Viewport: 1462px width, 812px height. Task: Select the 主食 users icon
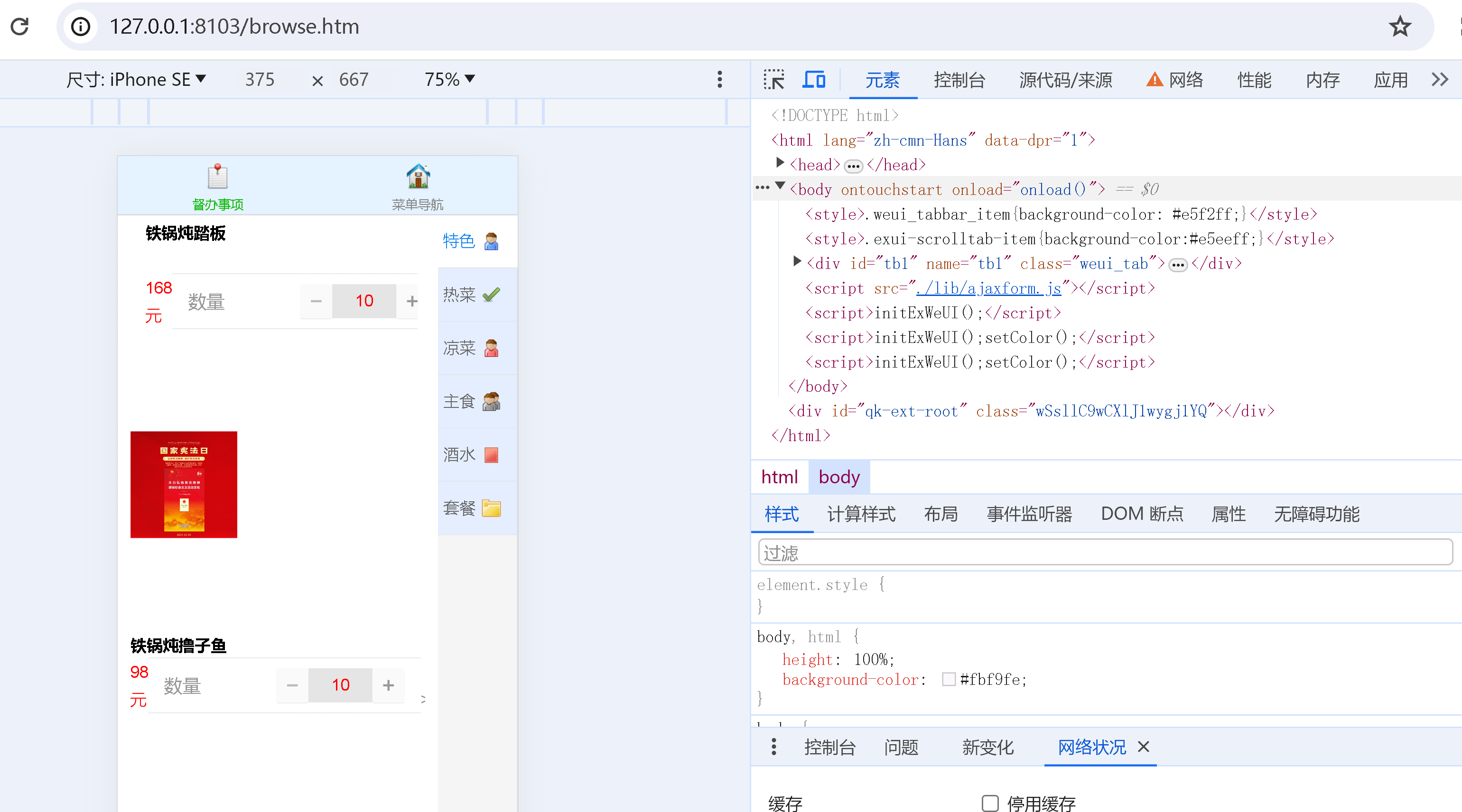tap(491, 401)
